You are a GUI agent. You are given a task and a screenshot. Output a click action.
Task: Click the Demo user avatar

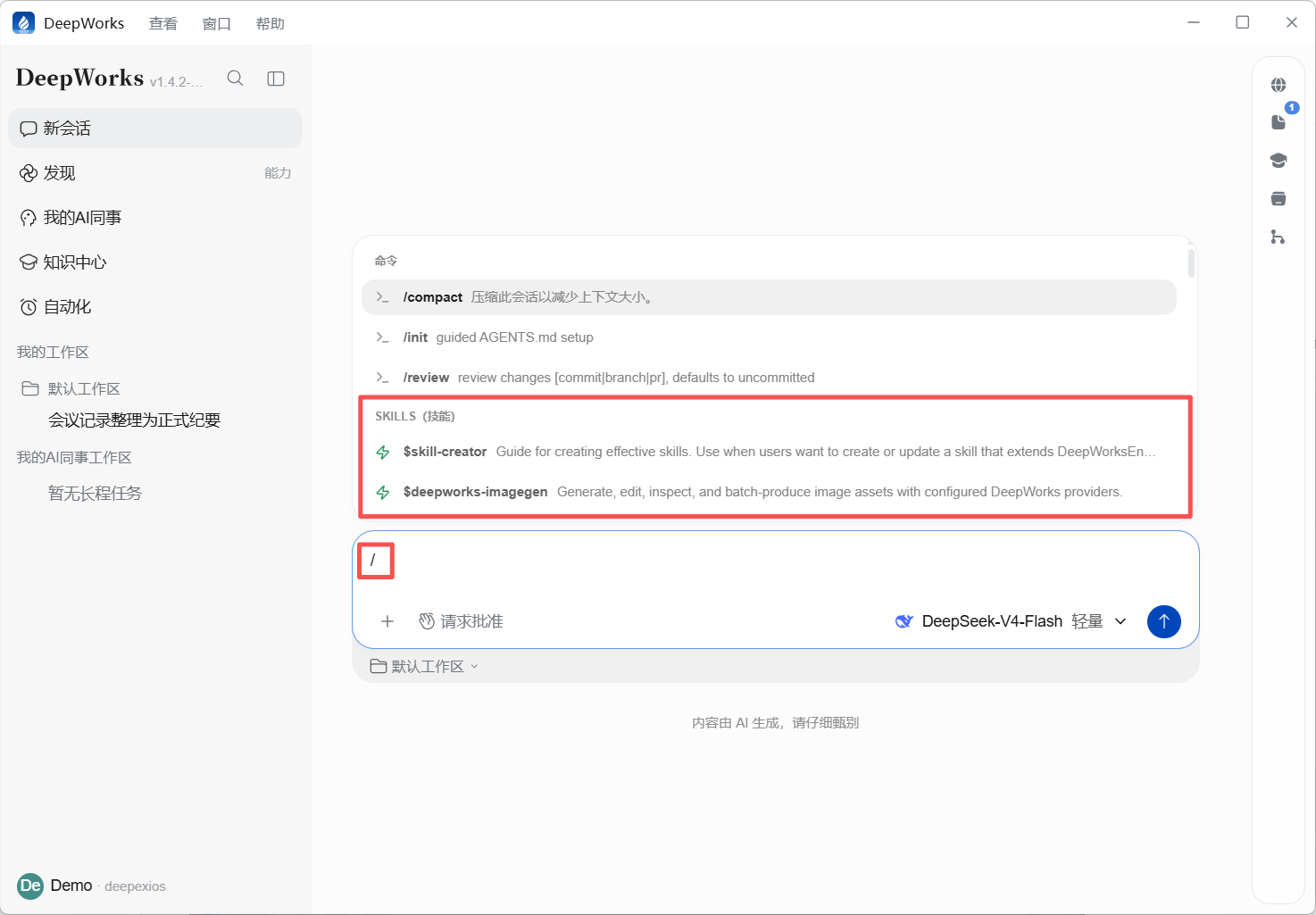(30, 886)
